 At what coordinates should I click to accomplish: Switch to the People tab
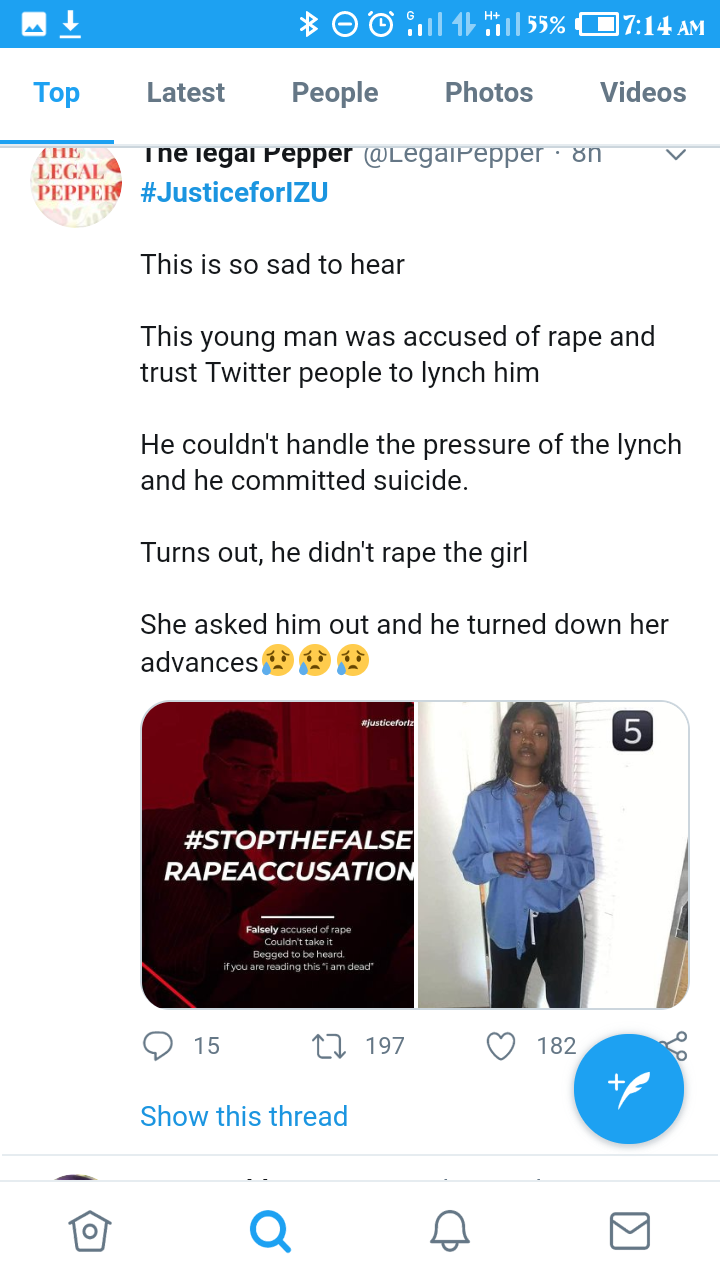click(x=335, y=93)
